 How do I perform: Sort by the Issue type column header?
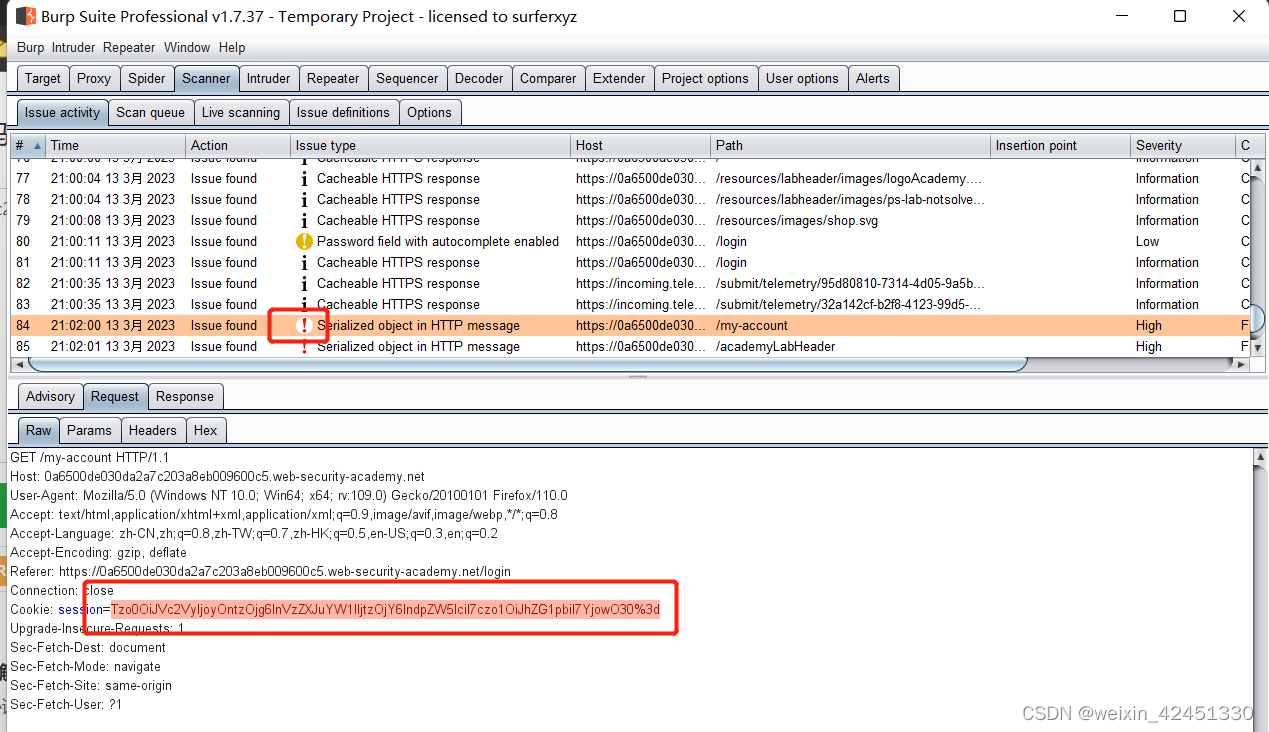click(x=431, y=146)
